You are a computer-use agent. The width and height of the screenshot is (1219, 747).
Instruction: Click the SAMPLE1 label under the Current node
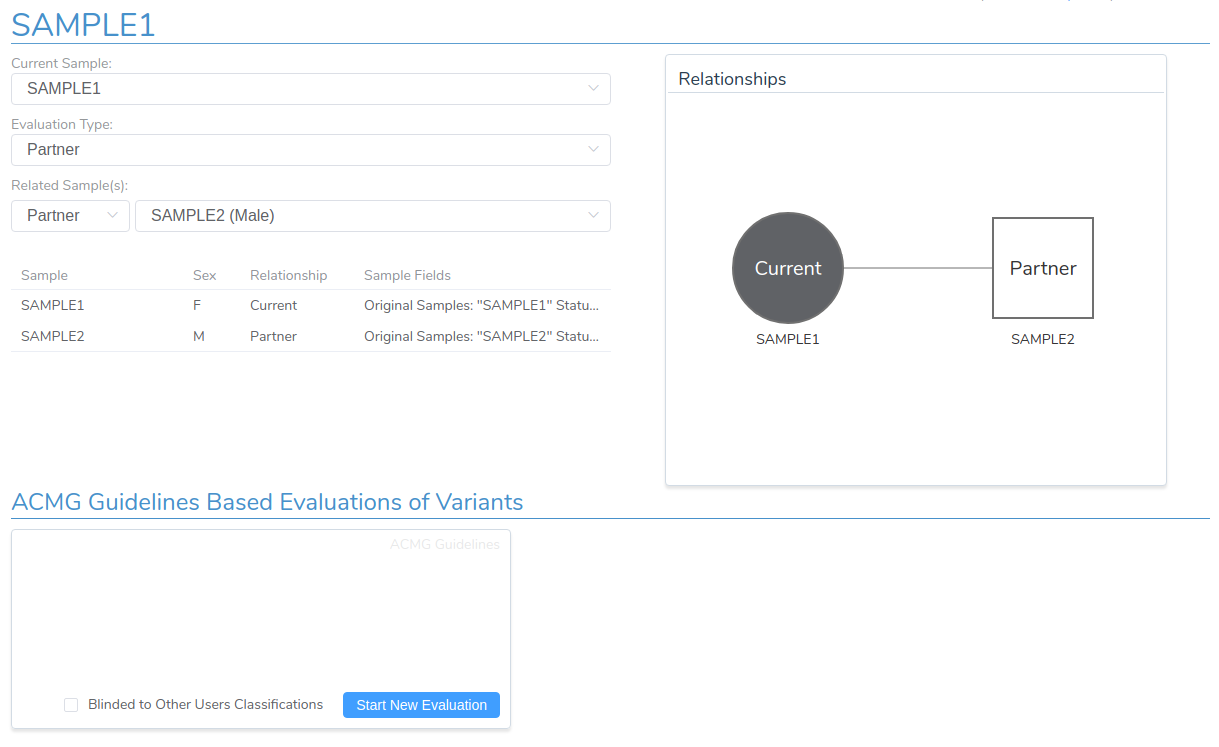coord(788,339)
